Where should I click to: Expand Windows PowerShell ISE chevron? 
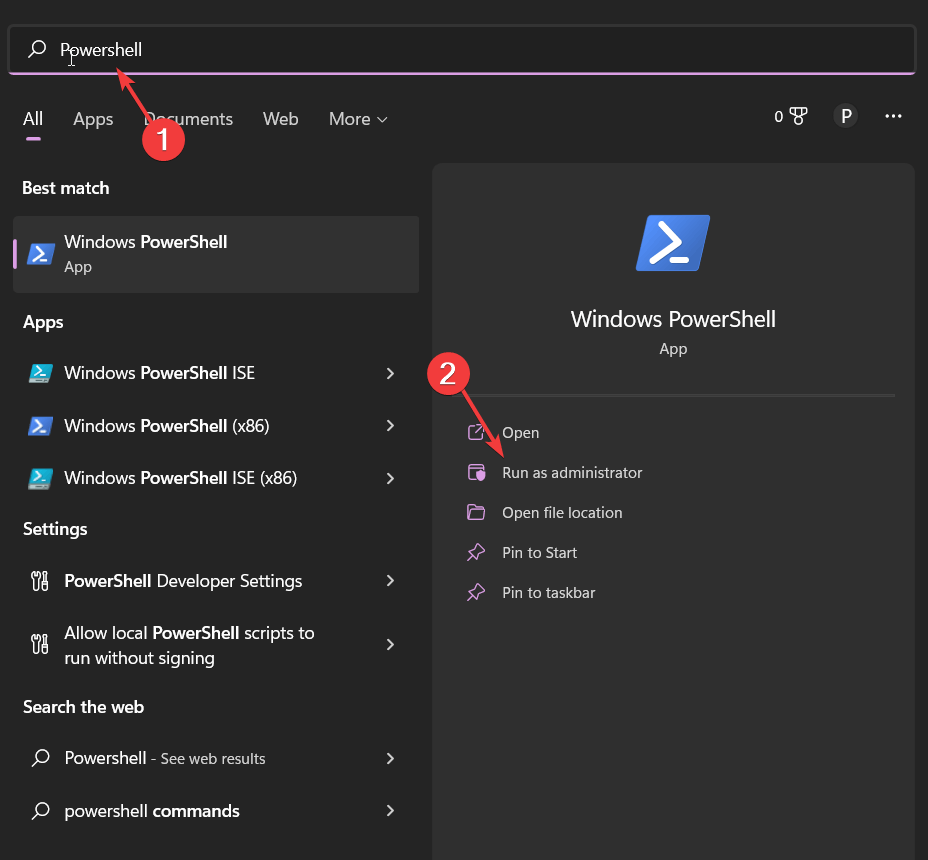point(390,373)
